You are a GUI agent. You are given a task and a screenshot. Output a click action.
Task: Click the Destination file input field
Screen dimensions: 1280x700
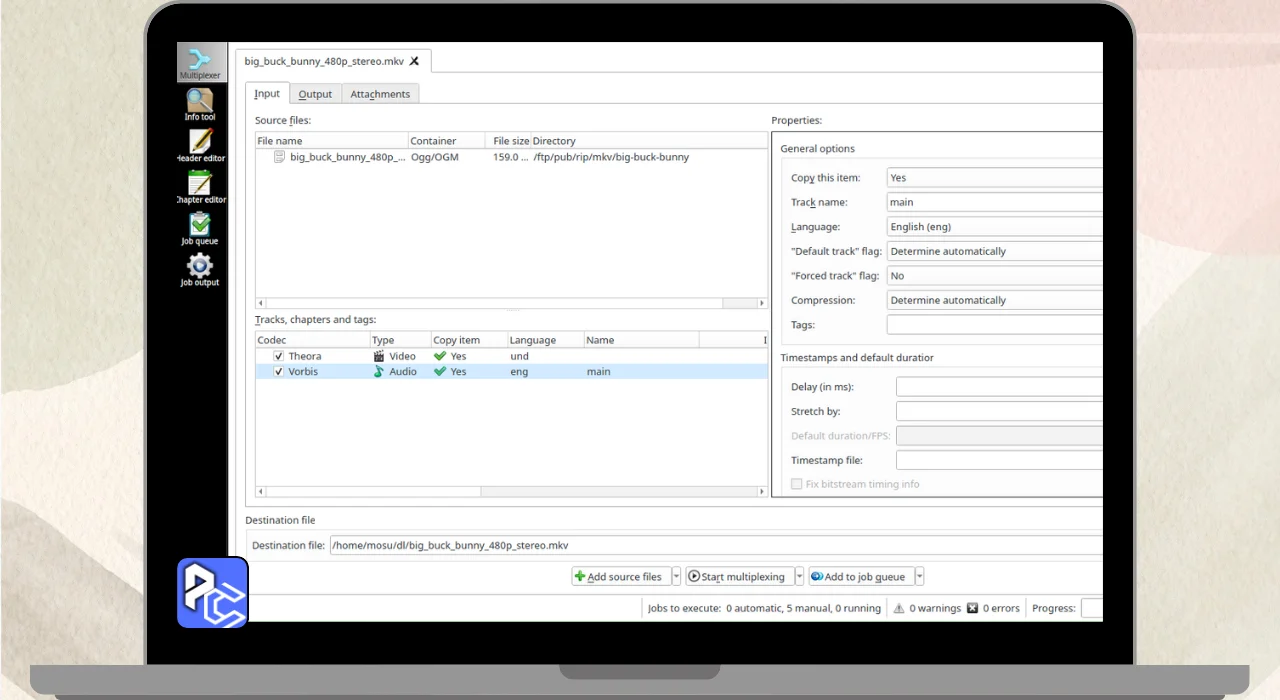tap(715, 546)
